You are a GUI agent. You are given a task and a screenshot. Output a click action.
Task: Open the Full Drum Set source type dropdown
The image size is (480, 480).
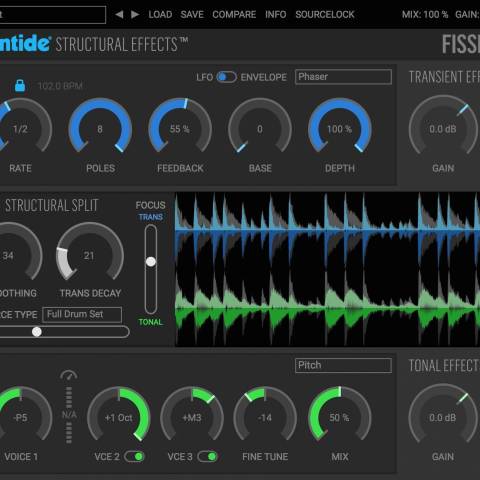coord(82,314)
